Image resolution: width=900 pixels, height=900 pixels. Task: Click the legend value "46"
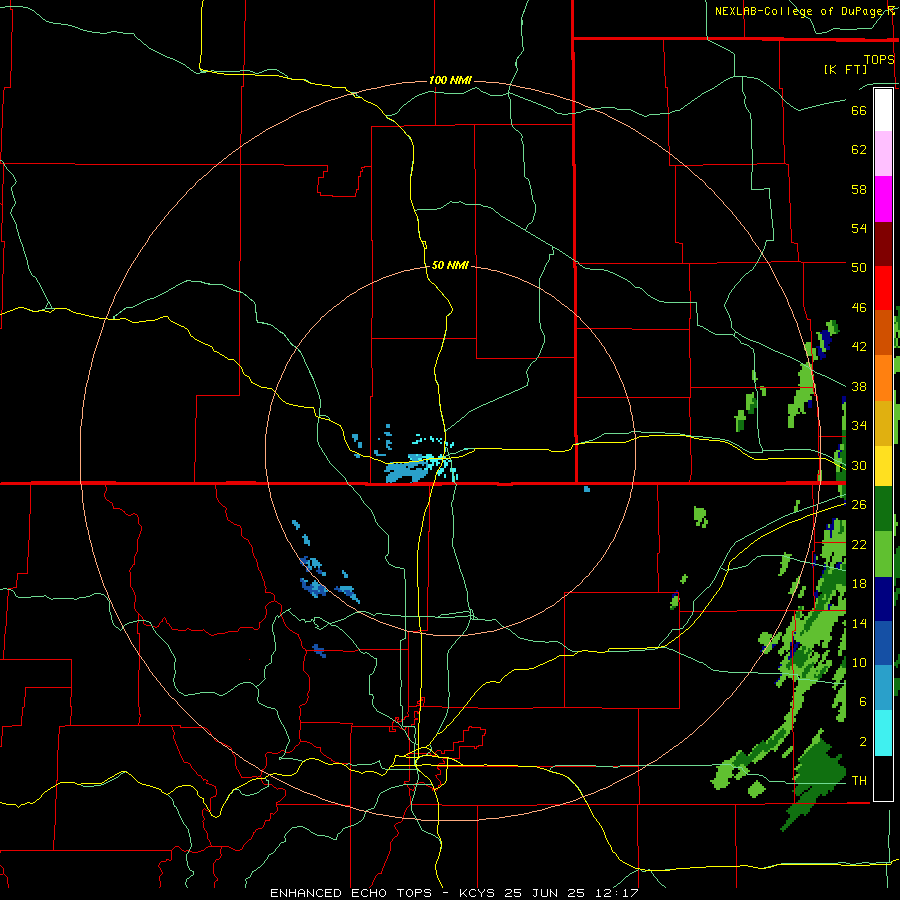click(859, 308)
